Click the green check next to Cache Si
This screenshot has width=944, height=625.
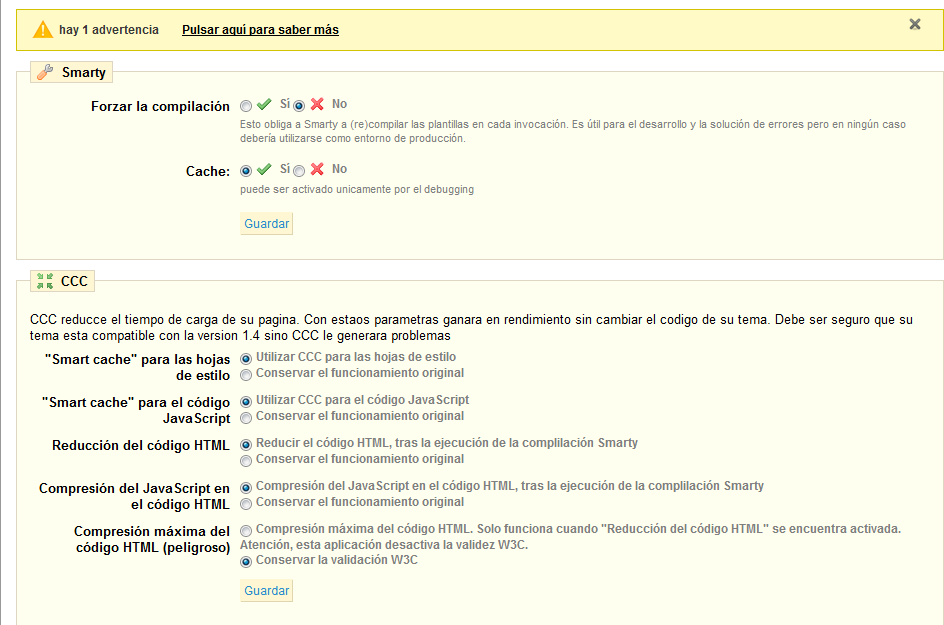[263, 169]
